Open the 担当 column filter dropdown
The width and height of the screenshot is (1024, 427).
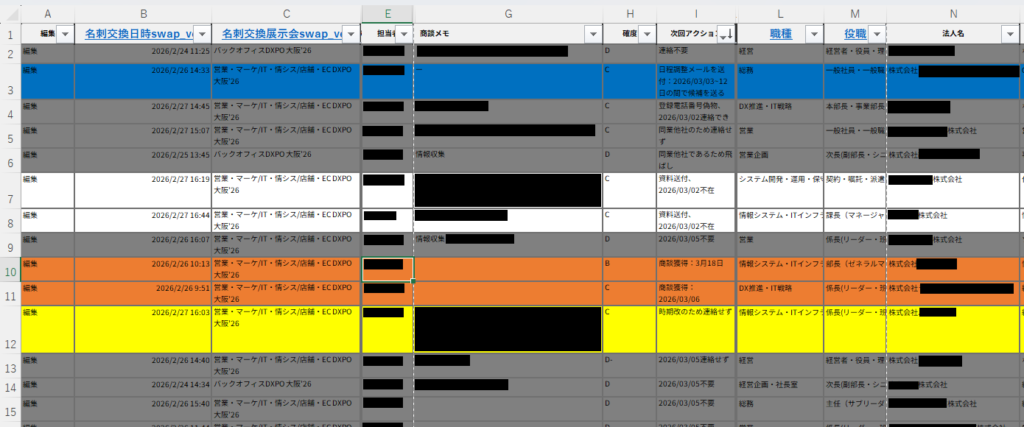pos(403,34)
